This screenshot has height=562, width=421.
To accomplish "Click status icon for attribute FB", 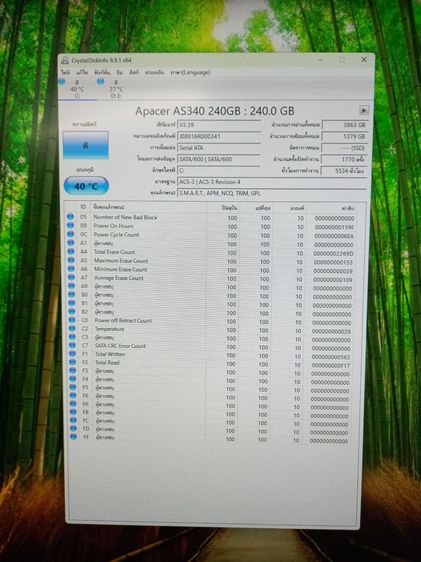I will point(73,411).
